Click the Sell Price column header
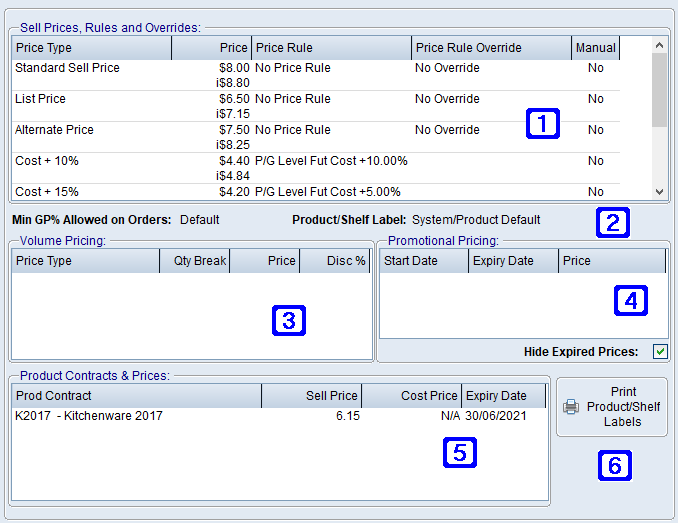This screenshot has height=523, width=678. pyautogui.click(x=311, y=396)
